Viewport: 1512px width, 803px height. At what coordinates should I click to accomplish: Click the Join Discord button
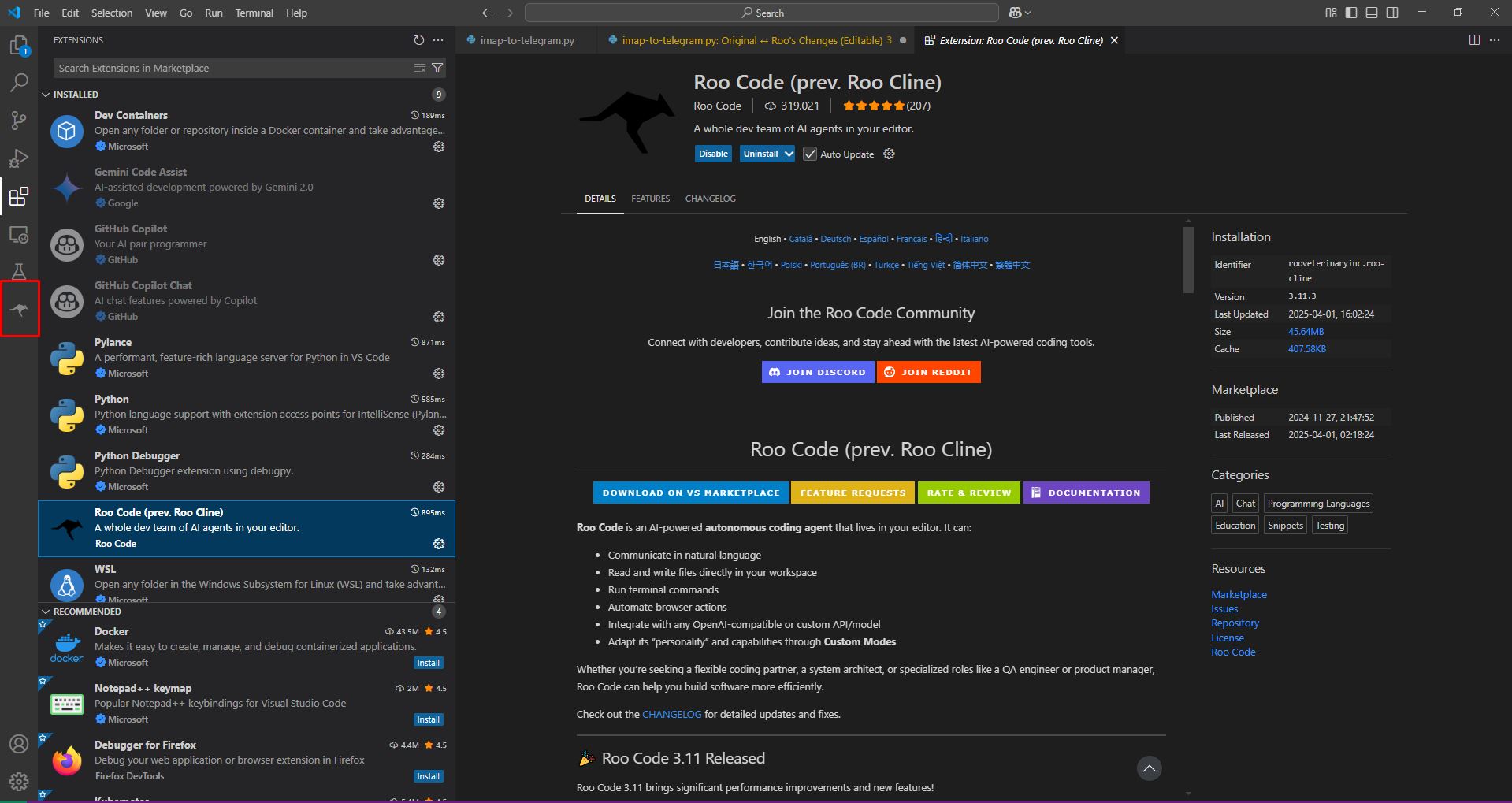[818, 372]
